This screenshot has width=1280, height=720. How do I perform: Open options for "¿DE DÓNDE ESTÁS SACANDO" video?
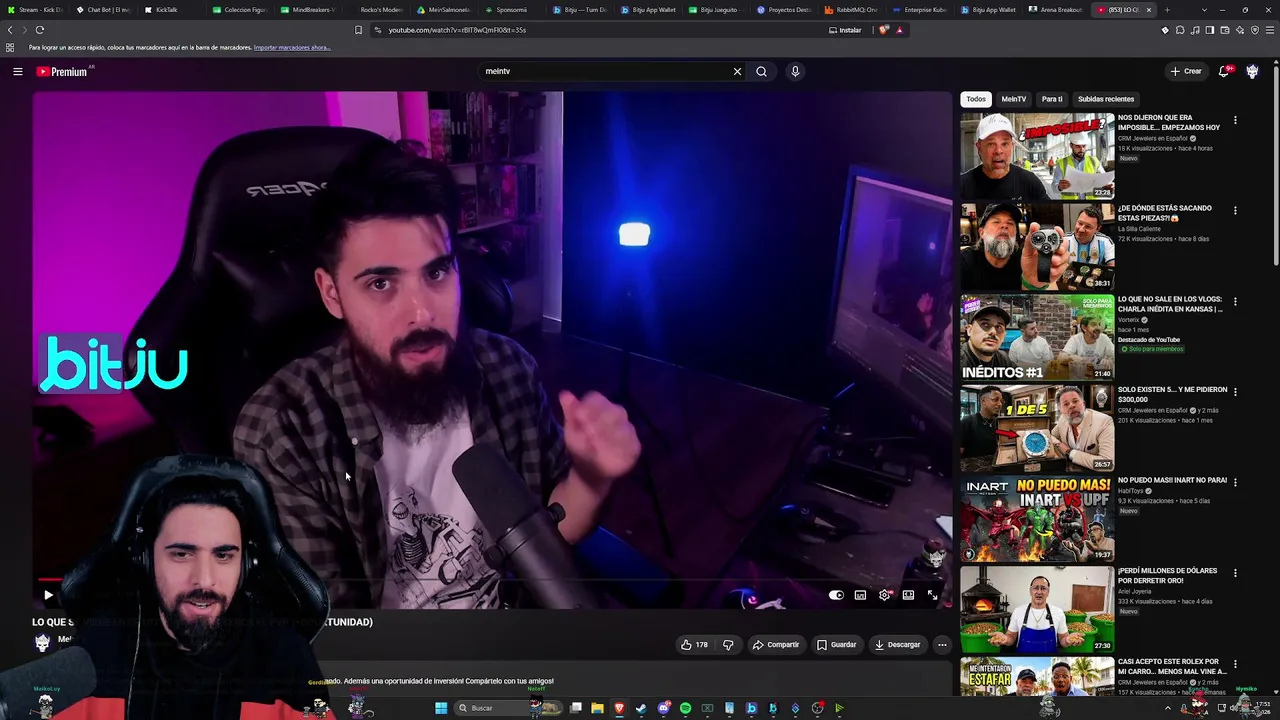(1235, 211)
